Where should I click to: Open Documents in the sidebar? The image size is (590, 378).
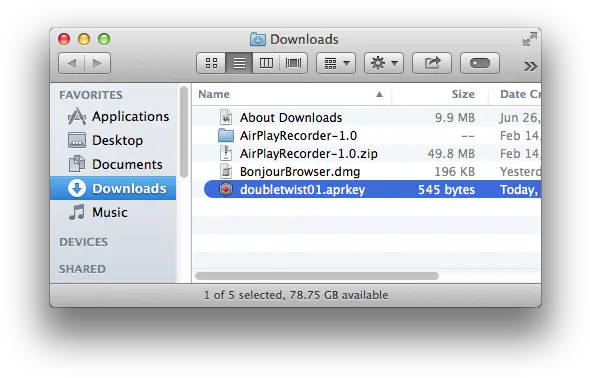pos(113,164)
